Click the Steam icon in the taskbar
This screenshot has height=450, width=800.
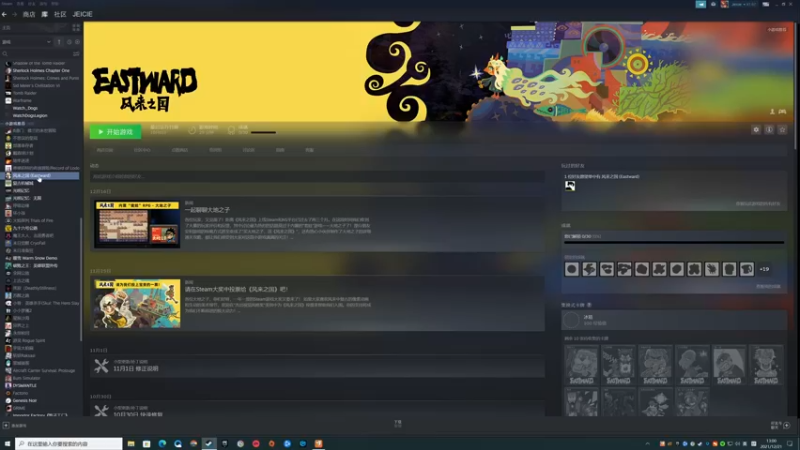209,444
